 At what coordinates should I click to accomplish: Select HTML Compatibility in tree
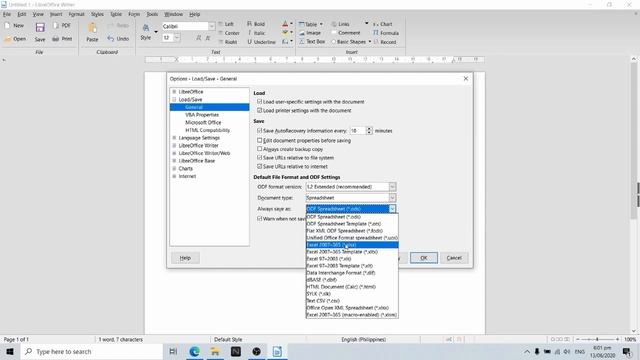point(208,130)
